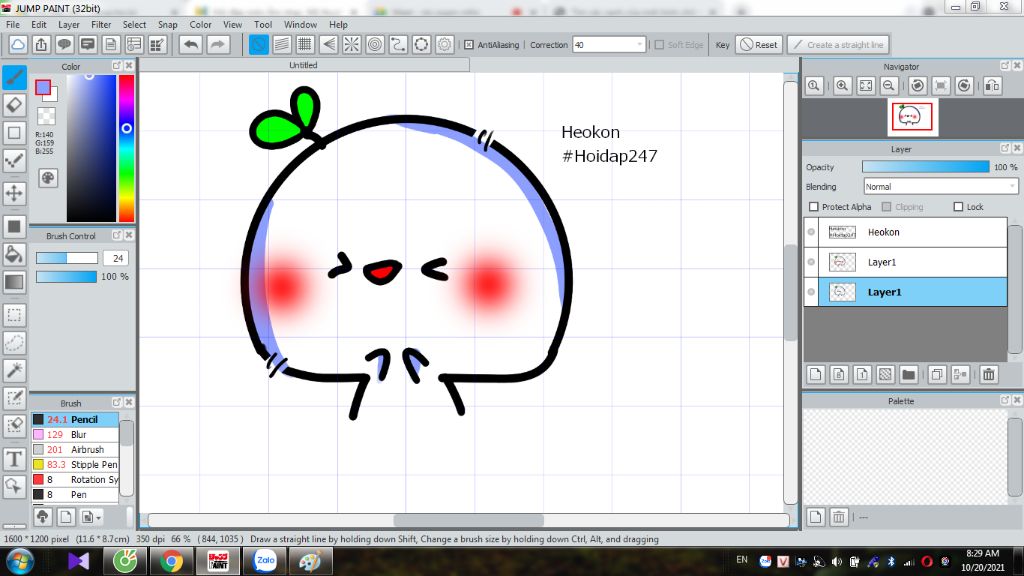The height and width of the screenshot is (576, 1024).
Task: Click the Undo arrow in toolbar
Action: 191,44
